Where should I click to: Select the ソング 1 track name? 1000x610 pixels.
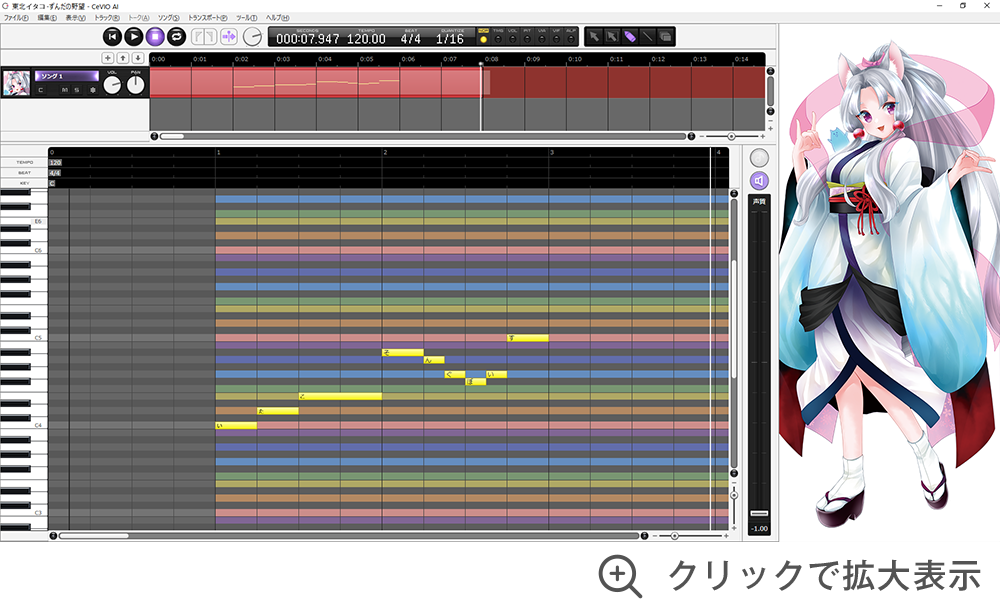[x=66, y=76]
